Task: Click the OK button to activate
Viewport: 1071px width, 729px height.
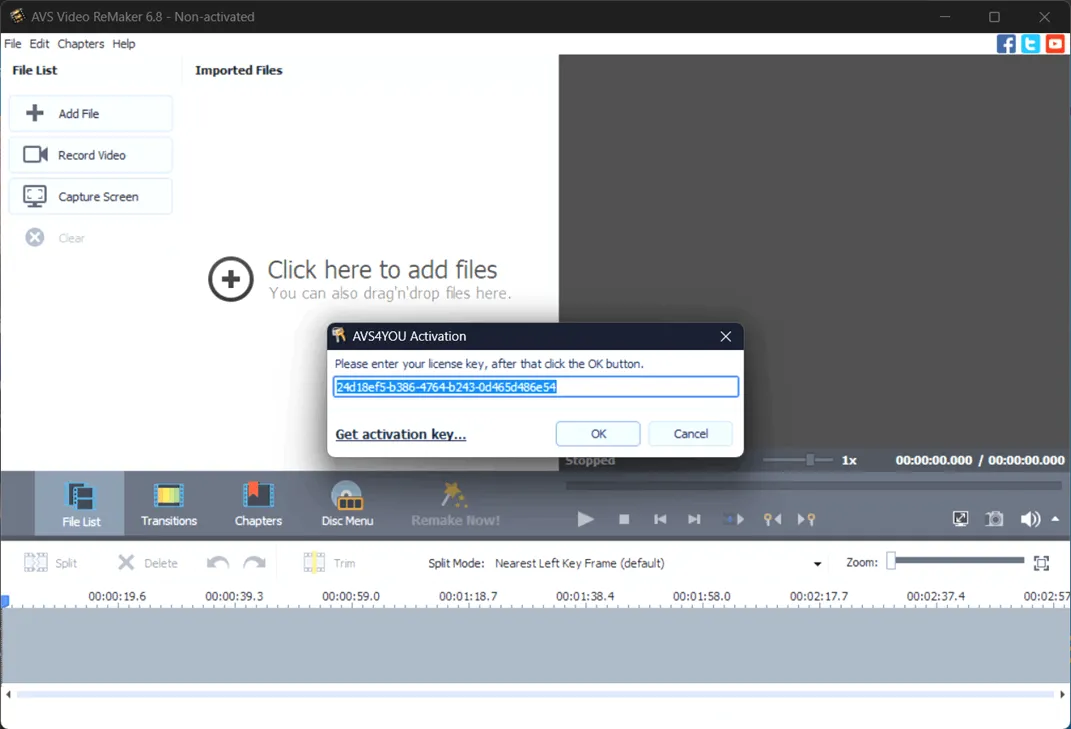Action: pyautogui.click(x=597, y=433)
